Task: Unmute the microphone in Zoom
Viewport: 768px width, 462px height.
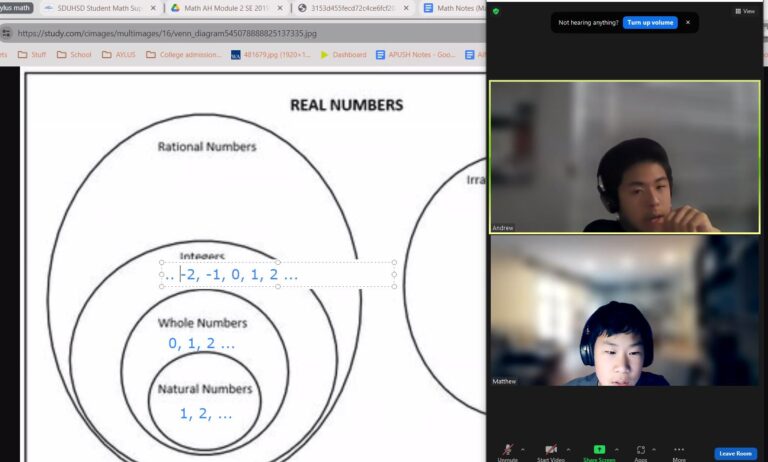Action: [x=507, y=452]
